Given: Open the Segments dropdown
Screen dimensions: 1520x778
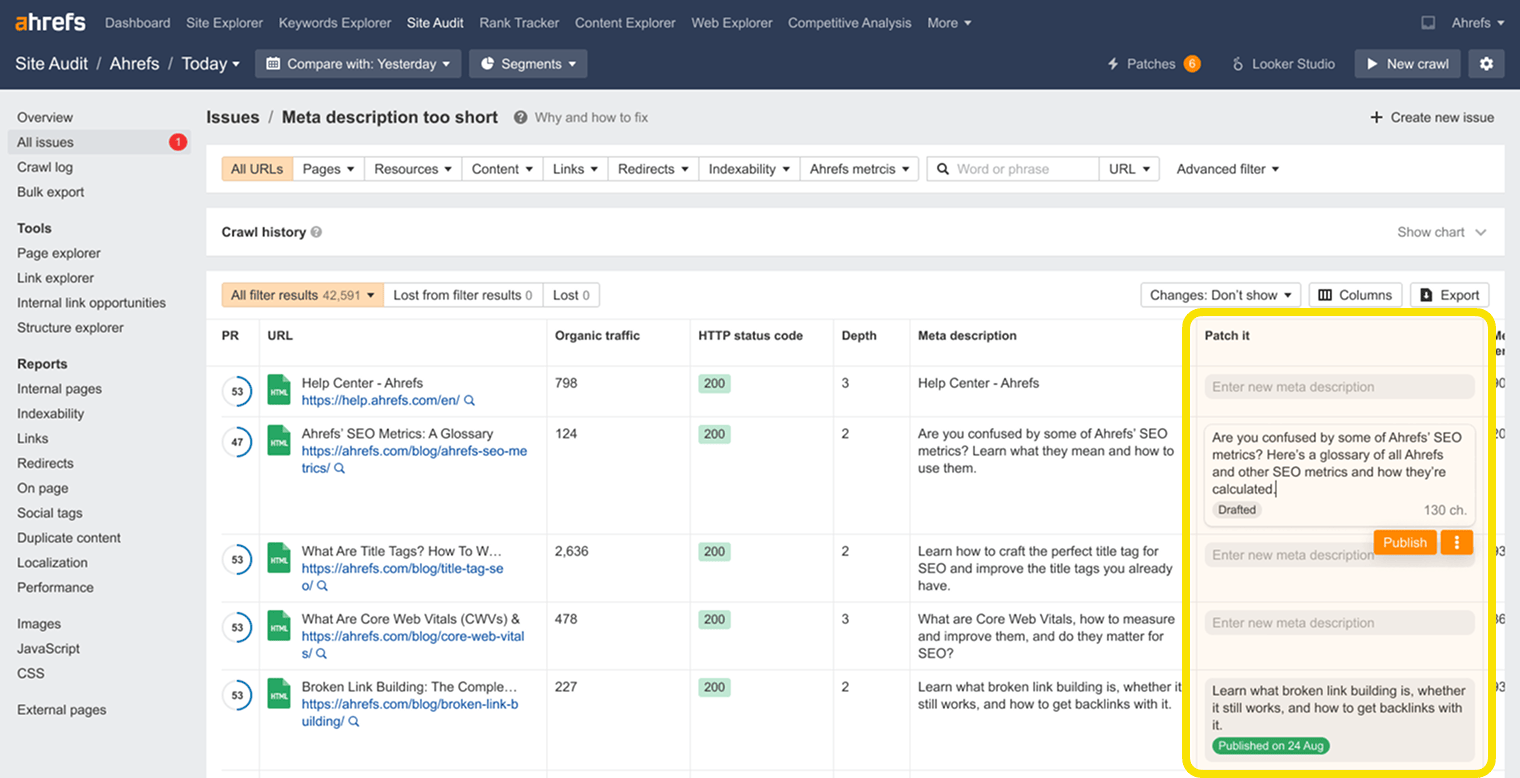Looking at the screenshot, I should coord(528,63).
